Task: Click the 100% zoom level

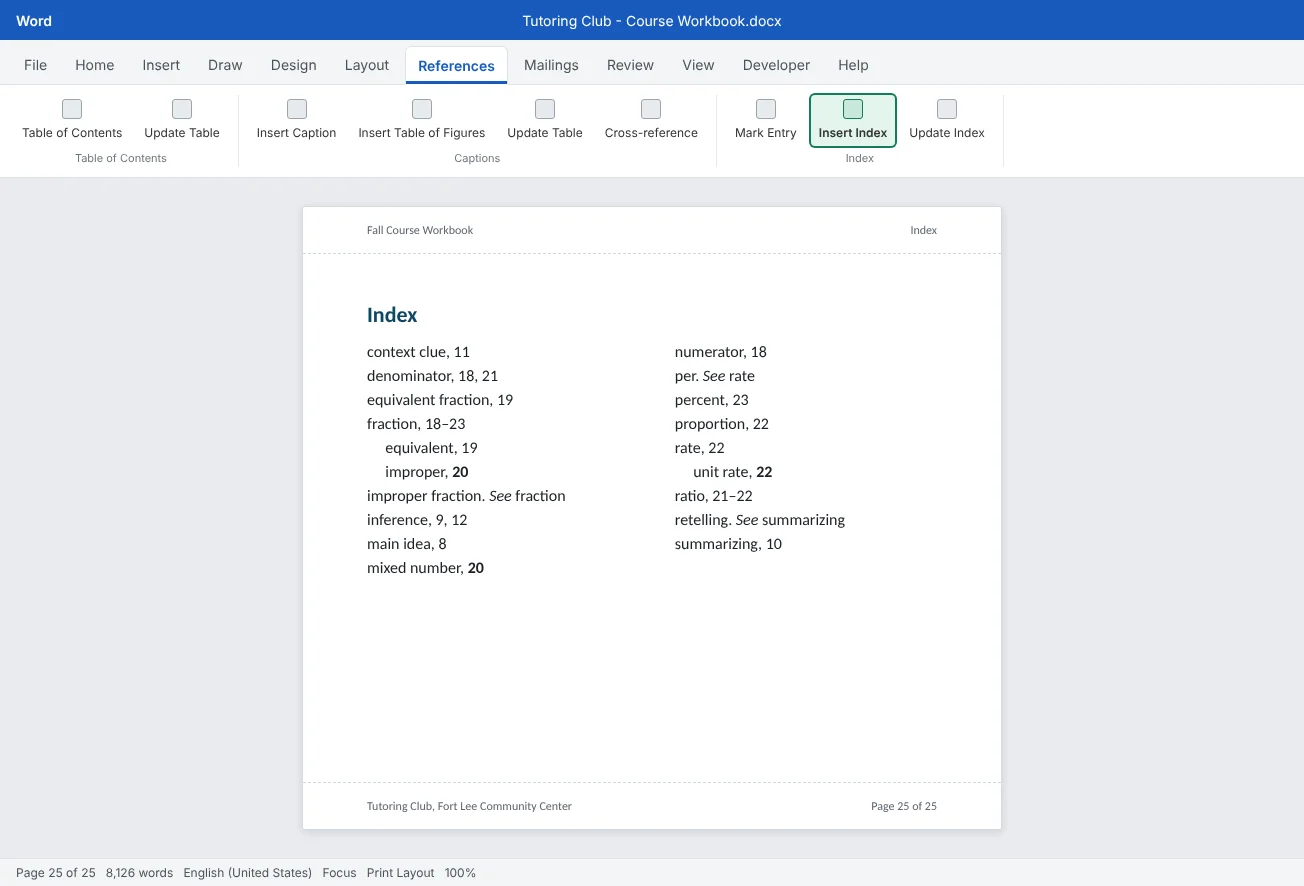Action: [x=460, y=873]
